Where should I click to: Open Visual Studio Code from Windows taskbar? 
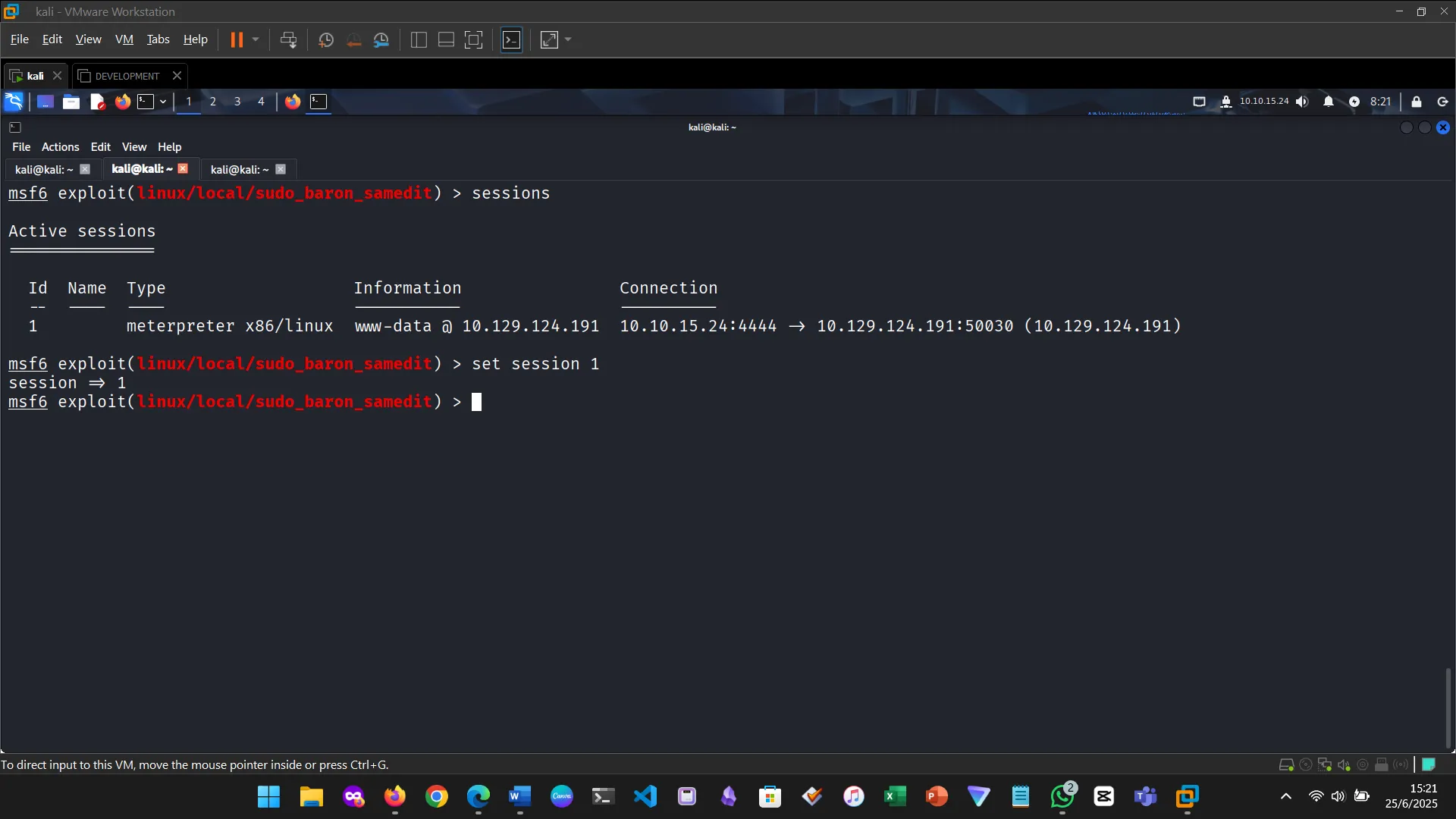645,796
